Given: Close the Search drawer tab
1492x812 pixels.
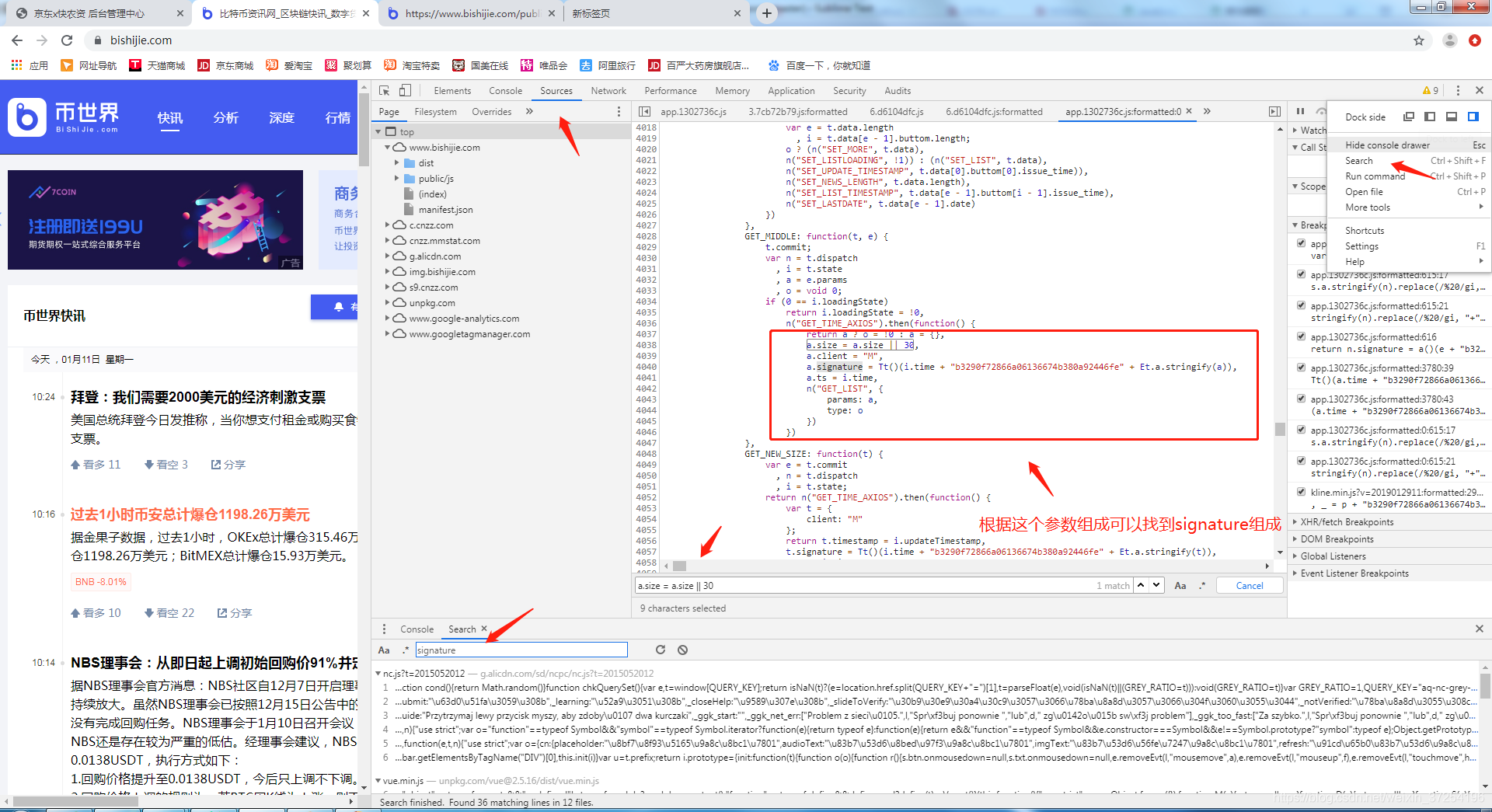Looking at the screenshot, I should (x=484, y=629).
